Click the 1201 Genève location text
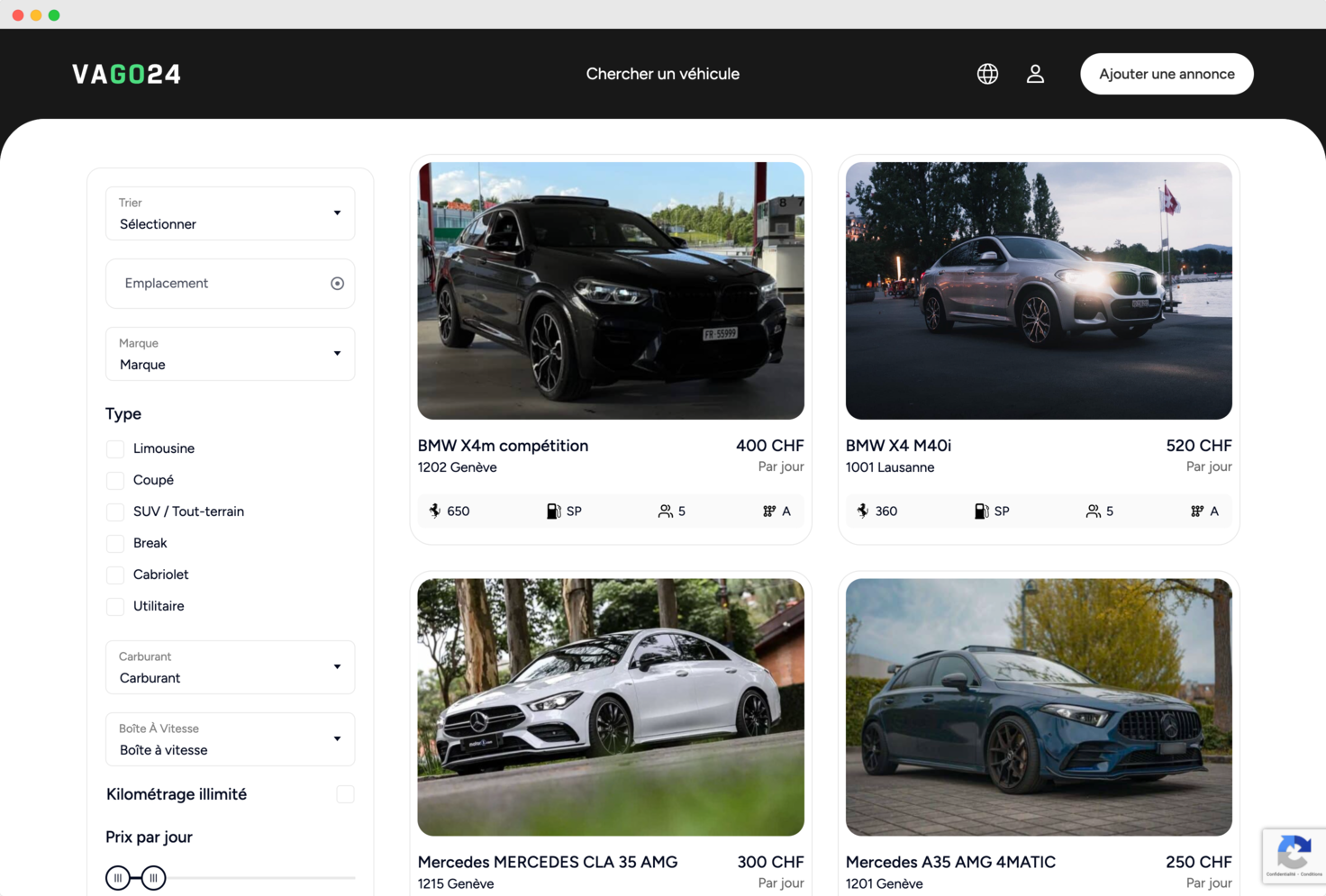Viewport: 1326px width, 896px height. pos(885,883)
